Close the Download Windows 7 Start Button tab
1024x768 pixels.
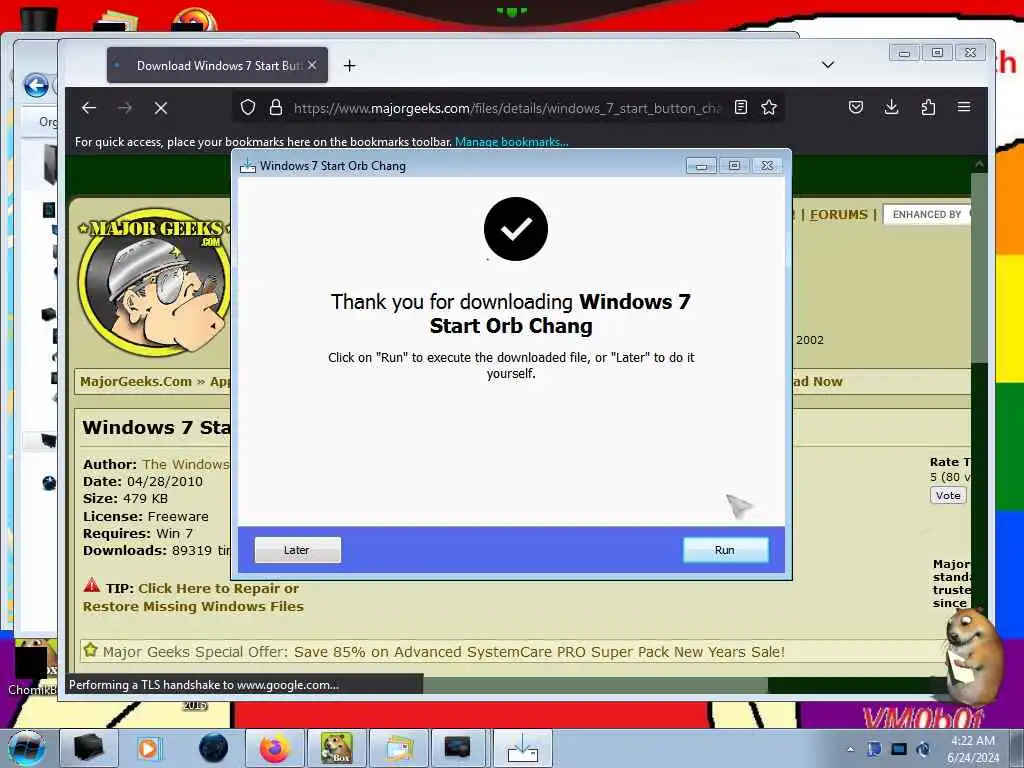coord(312,65)
